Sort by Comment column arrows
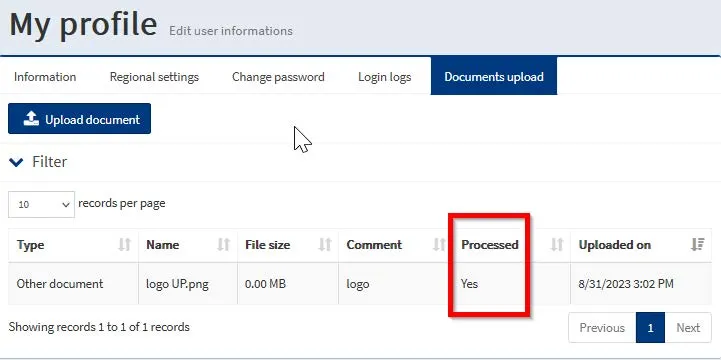The width and height of the screenshot is (721, 360). (439, 245)
